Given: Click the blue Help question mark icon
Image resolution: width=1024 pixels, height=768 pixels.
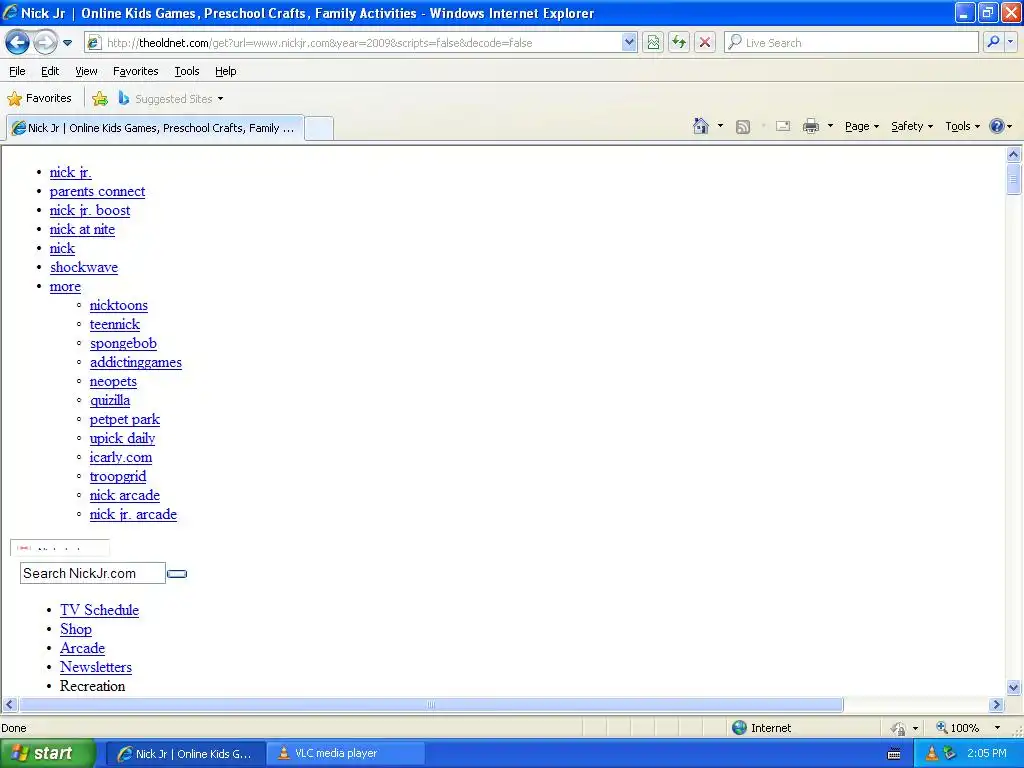Looking at the screenshot, I should [x=997, y=126].
